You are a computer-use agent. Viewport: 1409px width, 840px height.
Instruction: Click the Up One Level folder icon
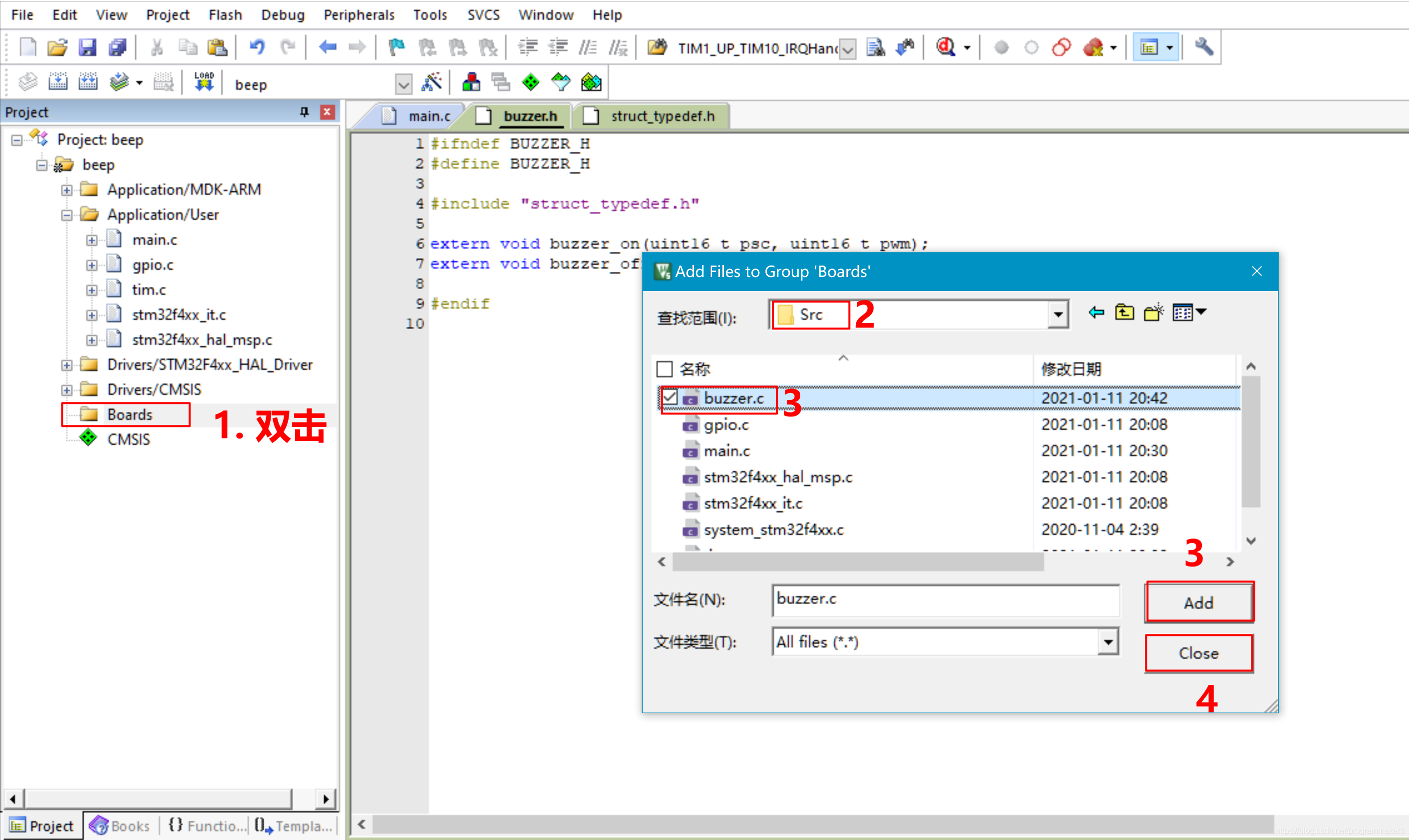[x=1124, y=313]
